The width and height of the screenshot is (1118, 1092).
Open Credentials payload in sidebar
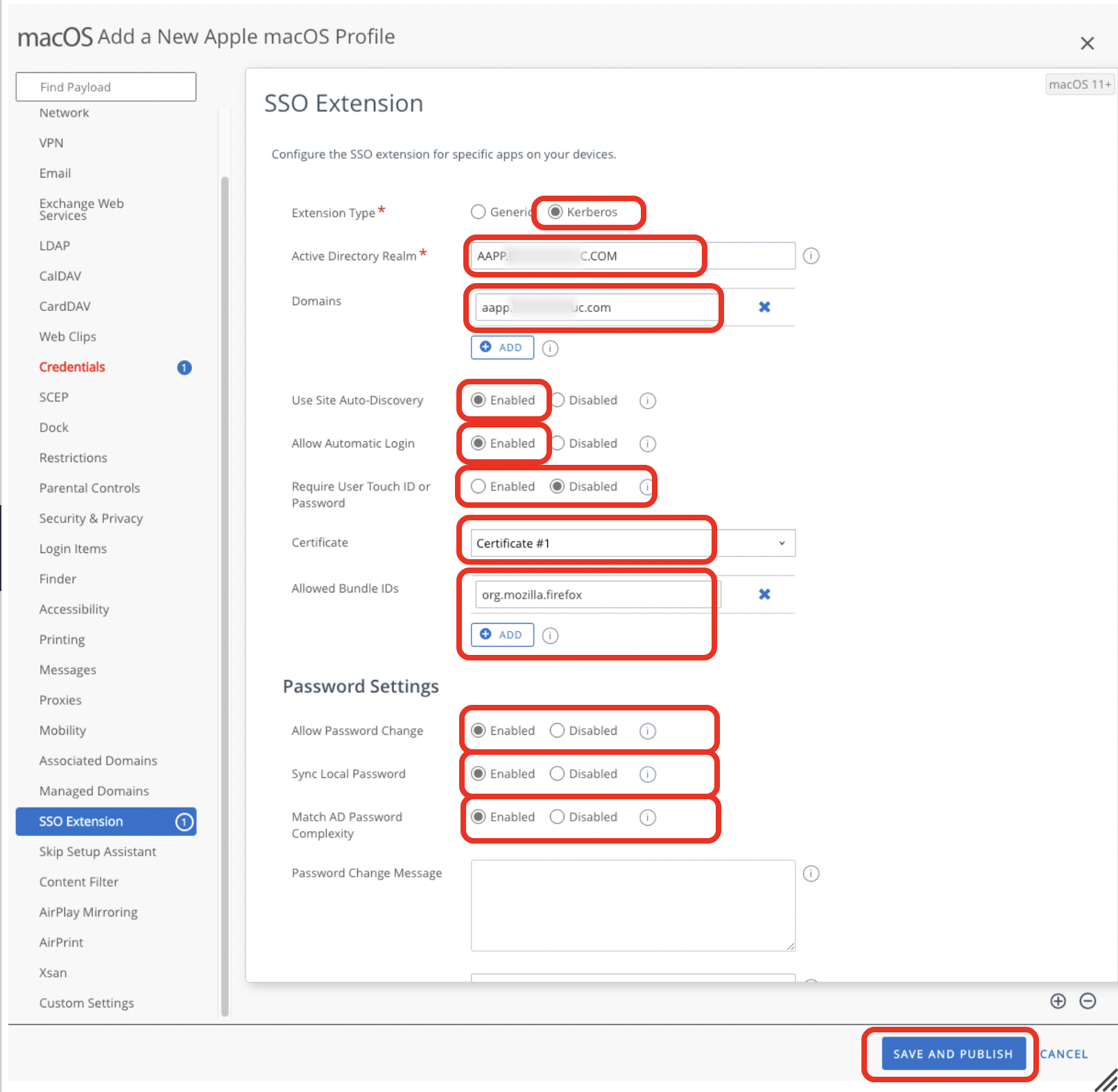click(72, 367)
